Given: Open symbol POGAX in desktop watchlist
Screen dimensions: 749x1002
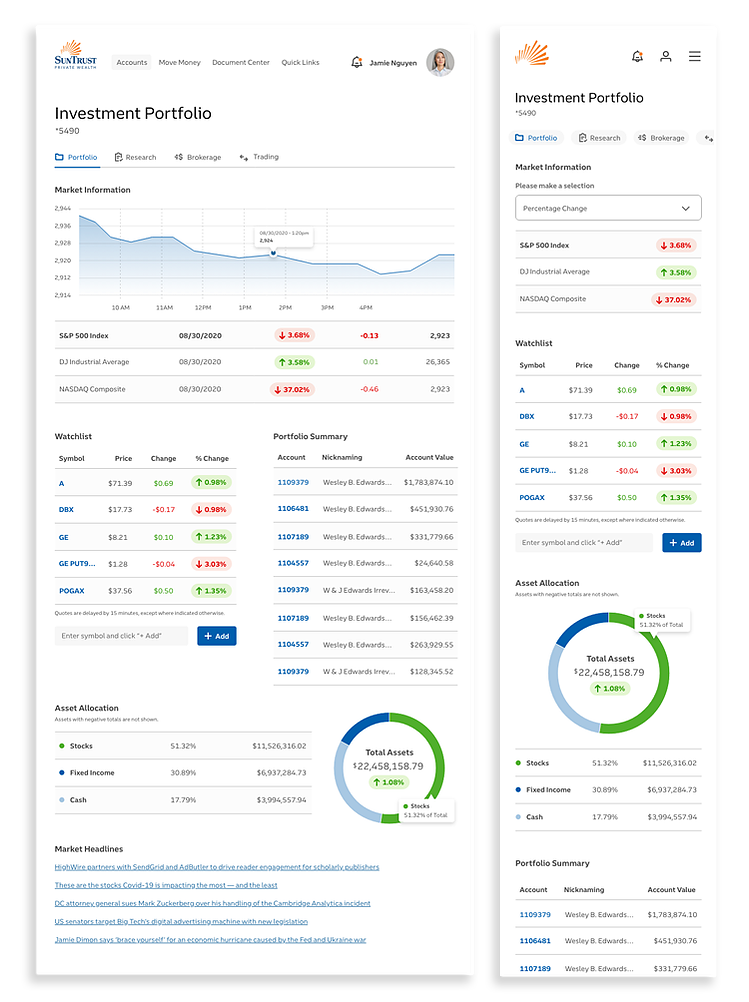Looking at the screenshot, I should [x=72, y=591].
